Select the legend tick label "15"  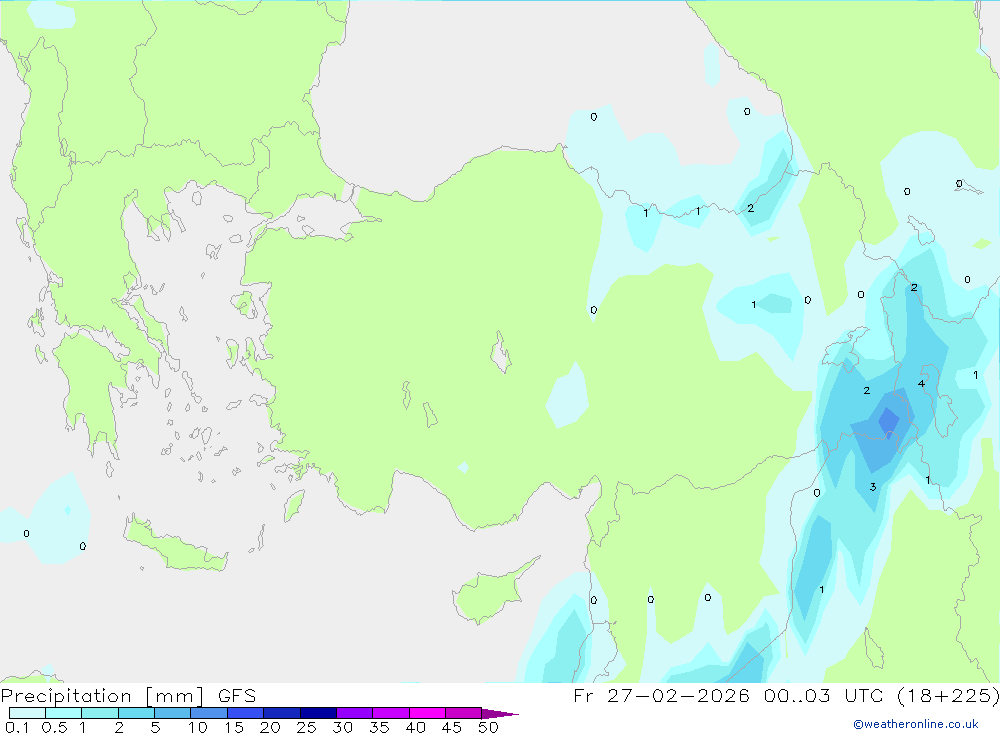click(233, 727)
